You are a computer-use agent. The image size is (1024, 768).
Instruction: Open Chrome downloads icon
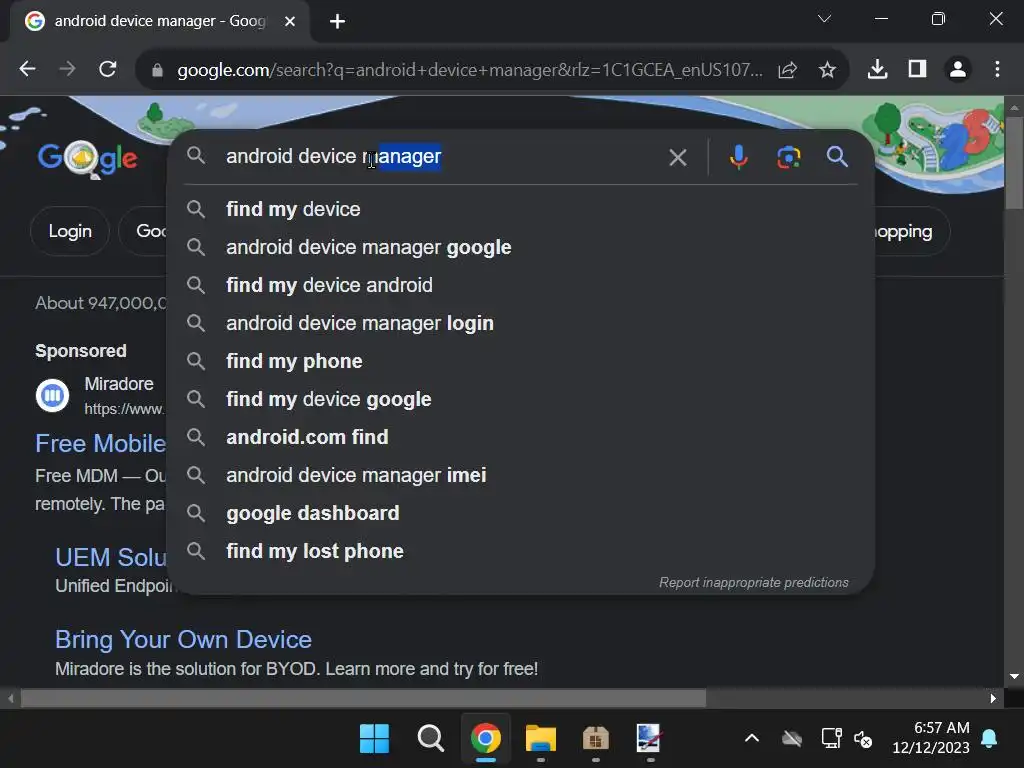point(877,69)
